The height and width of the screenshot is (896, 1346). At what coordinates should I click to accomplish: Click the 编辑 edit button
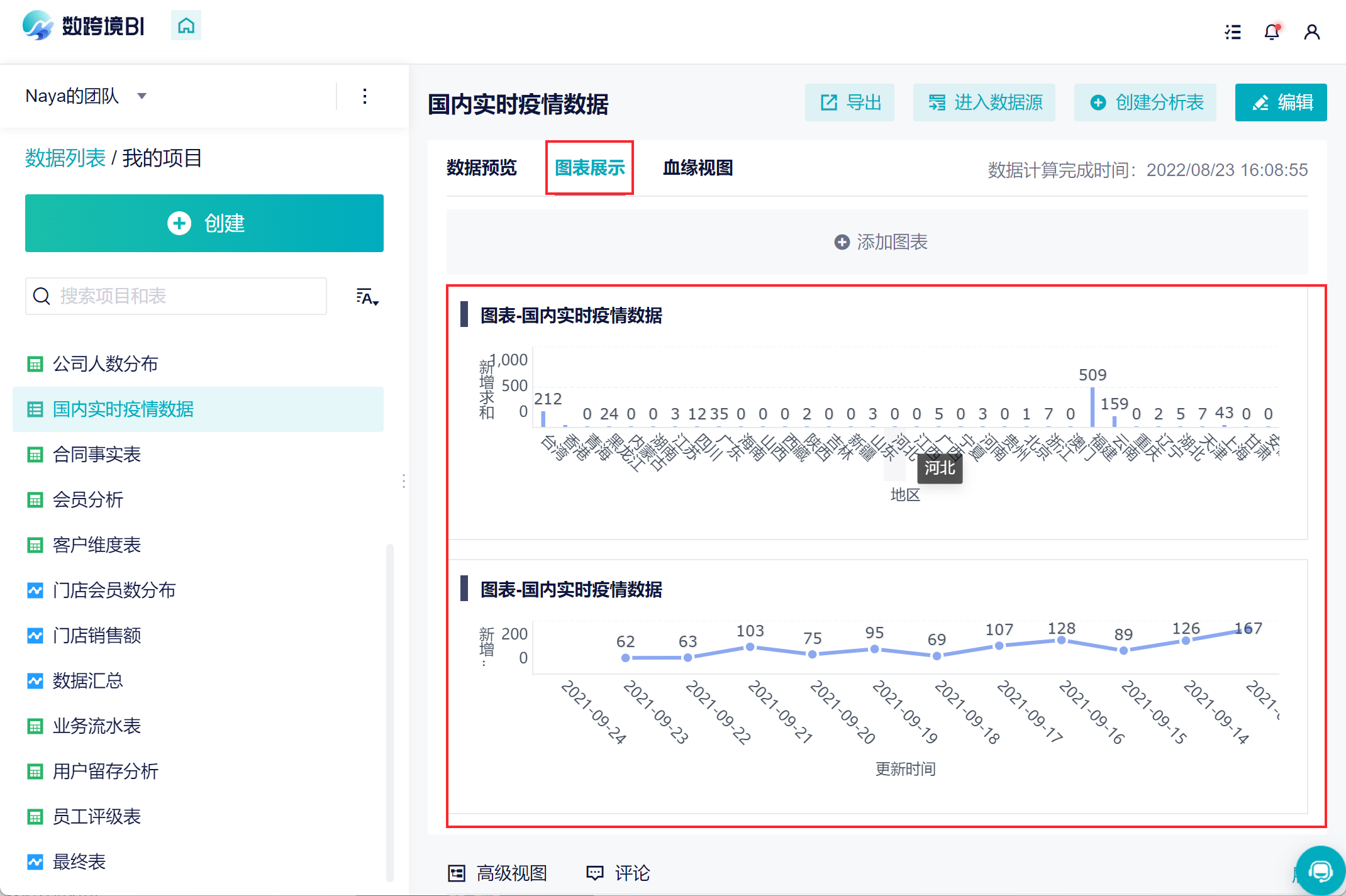[x=1281, y=102]
